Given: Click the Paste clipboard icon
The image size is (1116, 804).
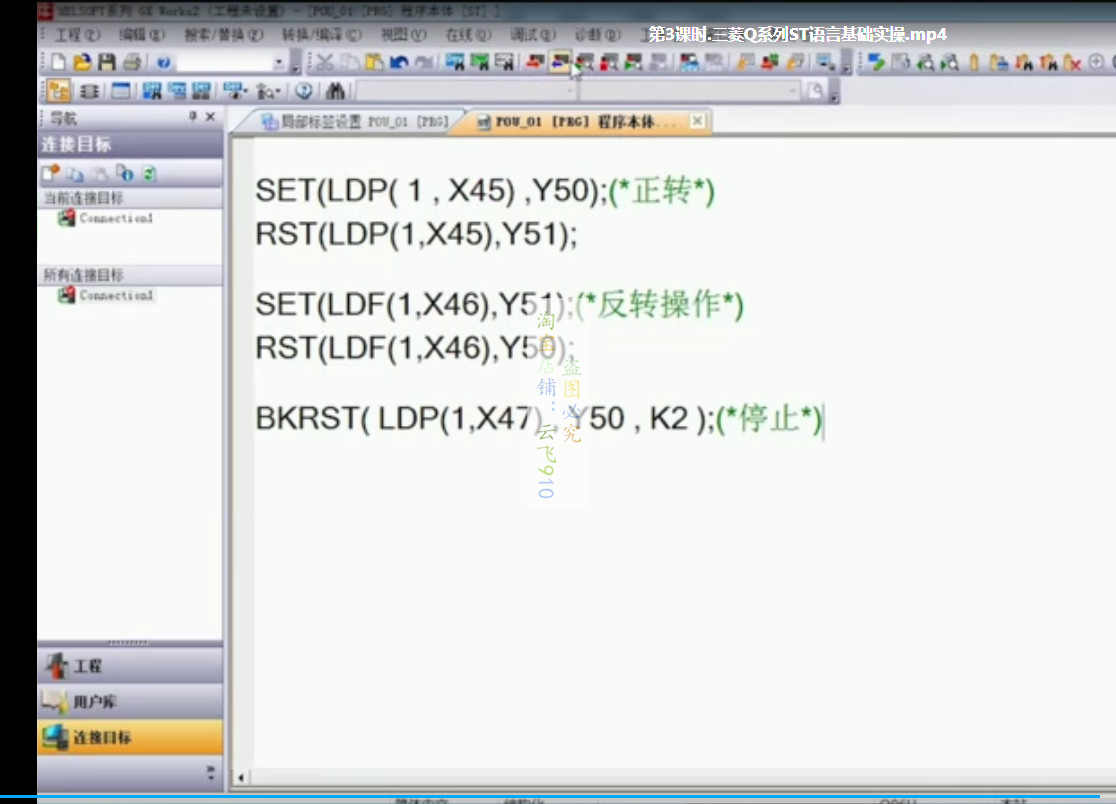Looking at the screenshot, I should [374, 63].
